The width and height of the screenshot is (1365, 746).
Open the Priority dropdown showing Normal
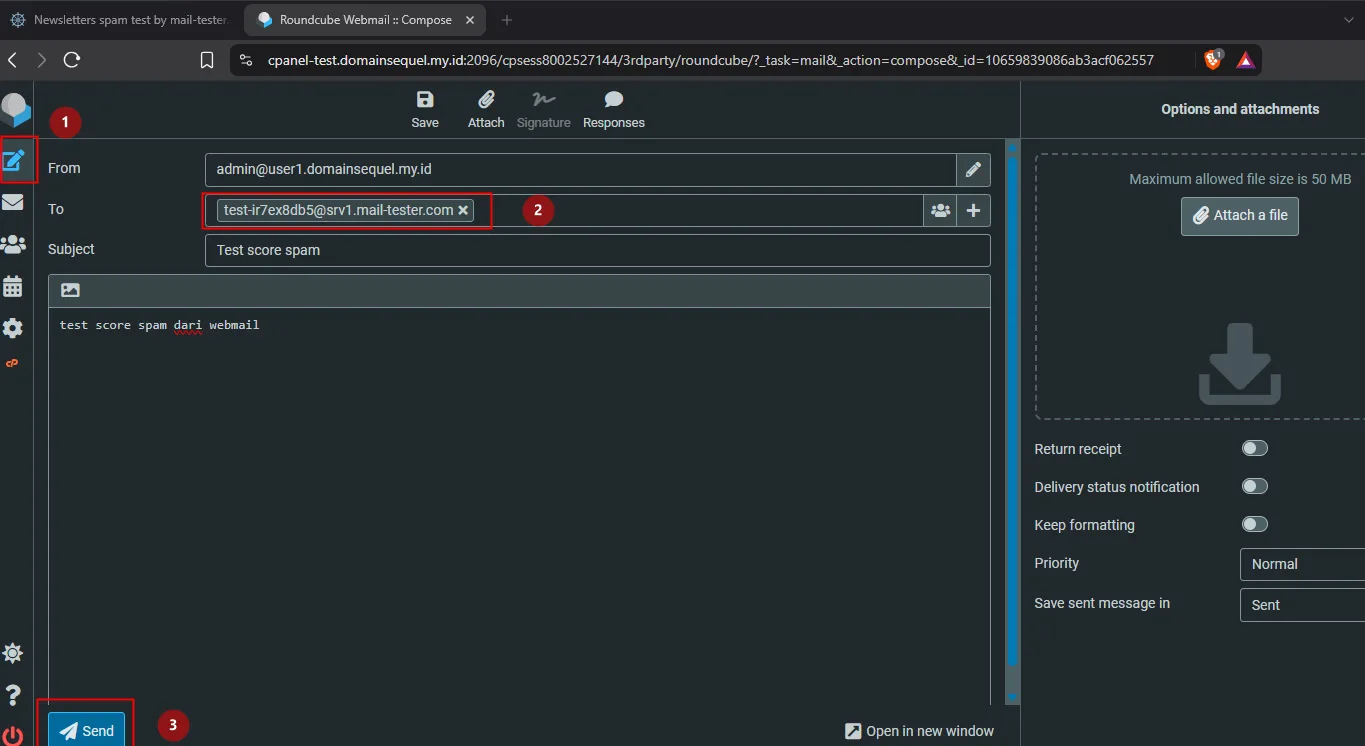pos(1302,564)
